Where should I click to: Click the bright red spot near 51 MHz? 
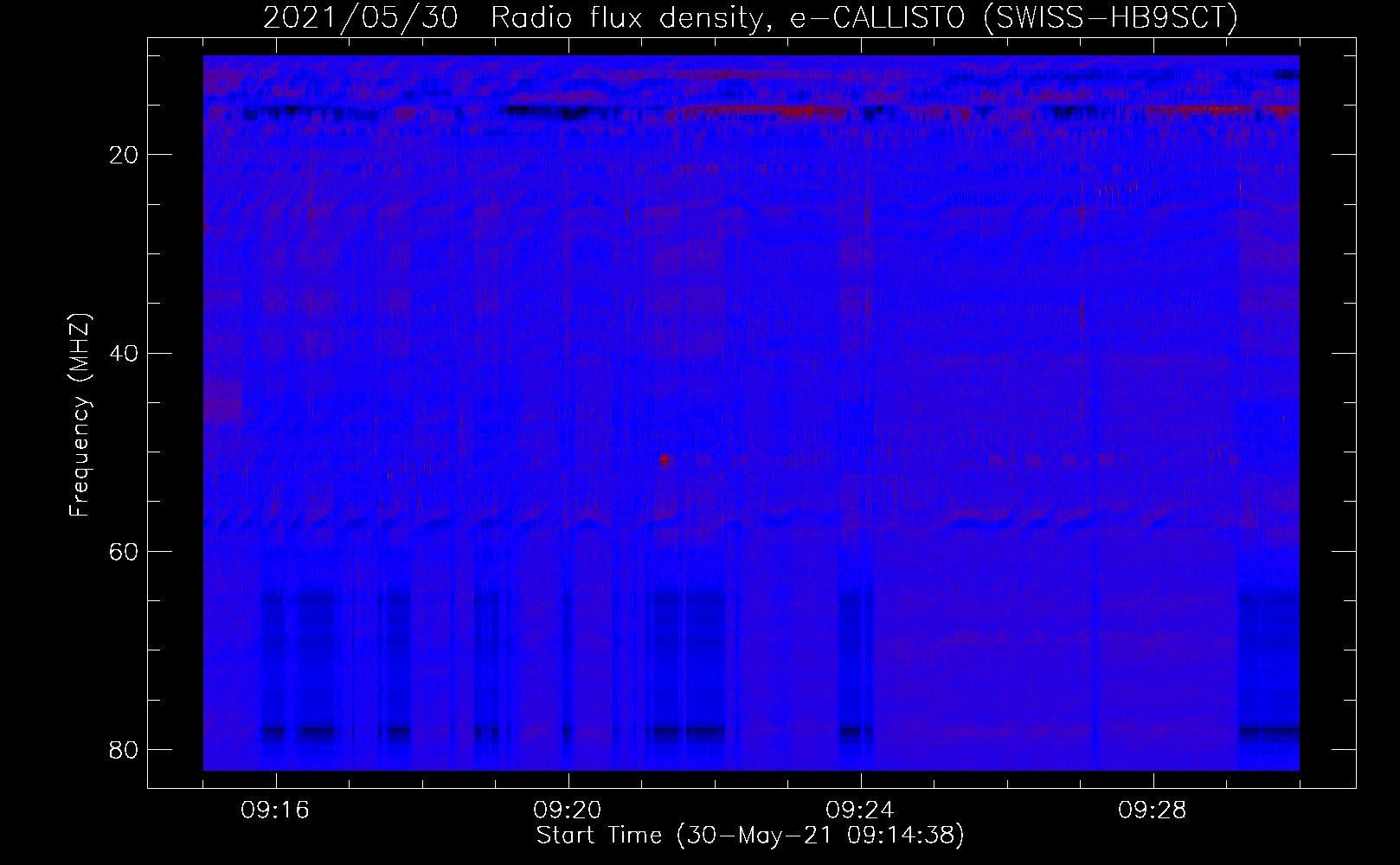665,460
